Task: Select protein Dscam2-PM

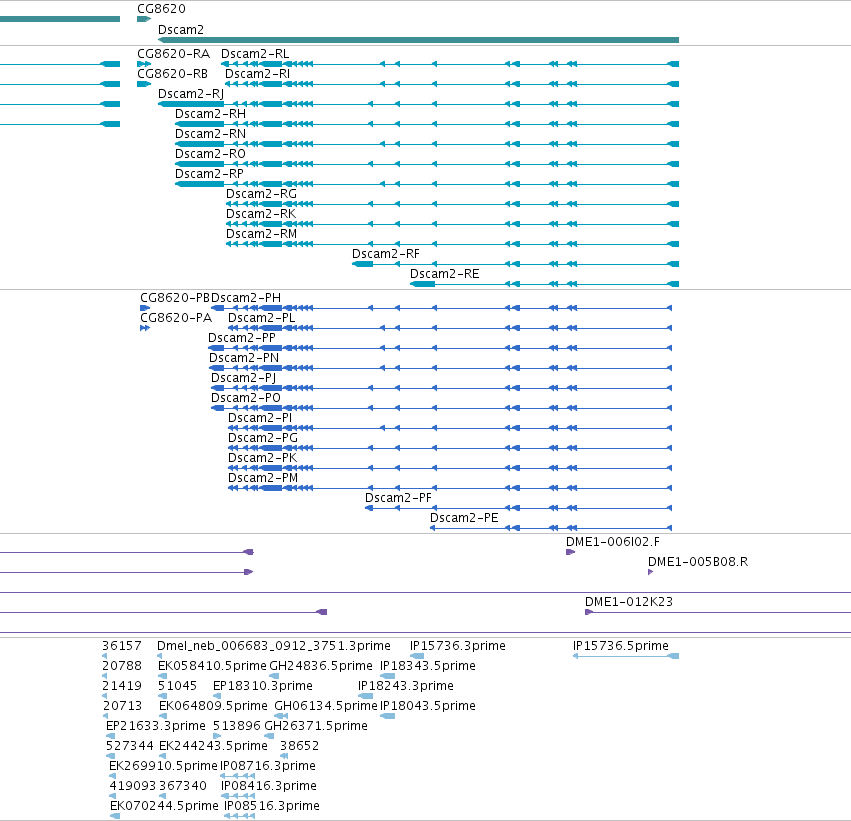Action: point(263,479)
